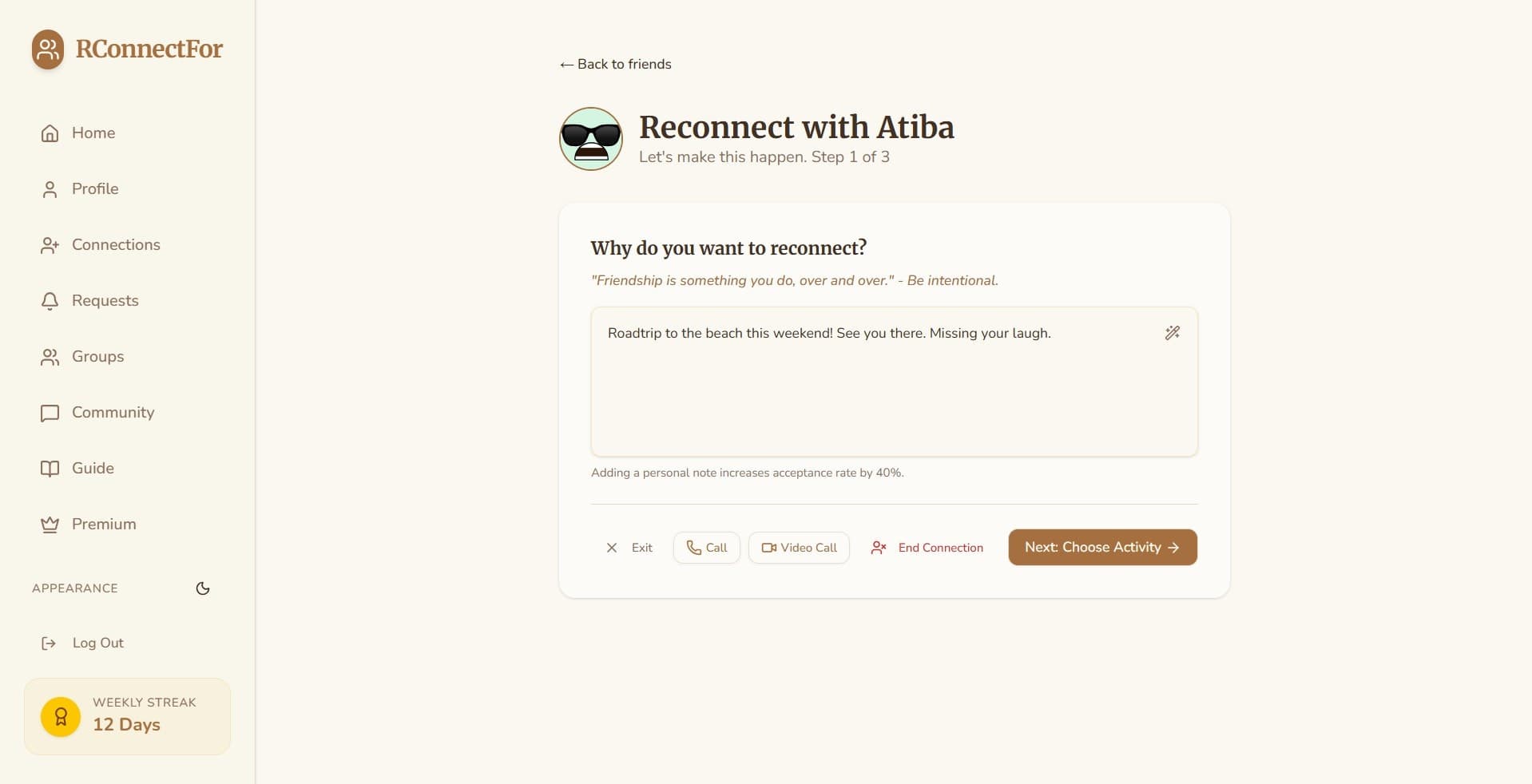Image resolution: width=1532 pixels, height=784 pixels.
Task: Open Connections via the person-plus icon
Action: coord(50,245)
